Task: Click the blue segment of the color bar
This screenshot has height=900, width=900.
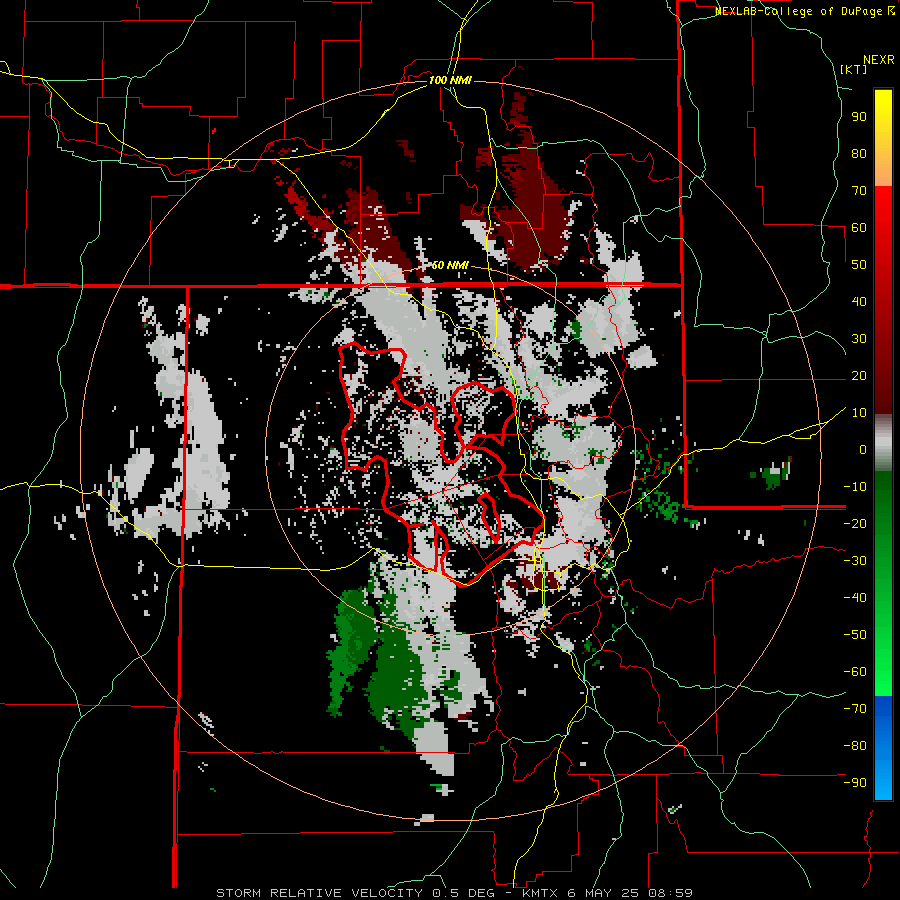Action: click(883, 747)
